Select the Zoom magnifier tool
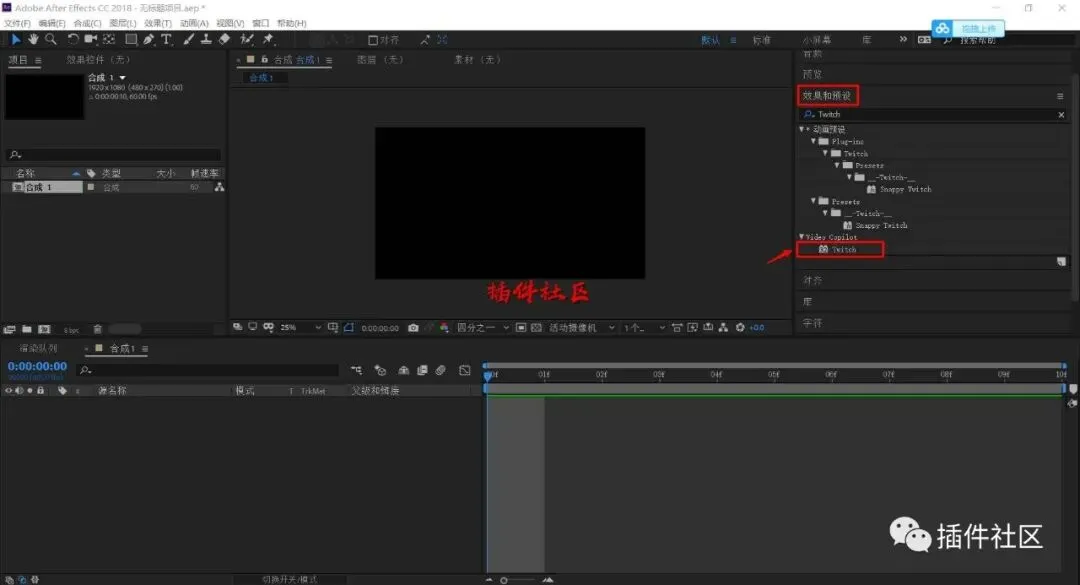This screenshot has width=1080, height=585. [50, 39]
